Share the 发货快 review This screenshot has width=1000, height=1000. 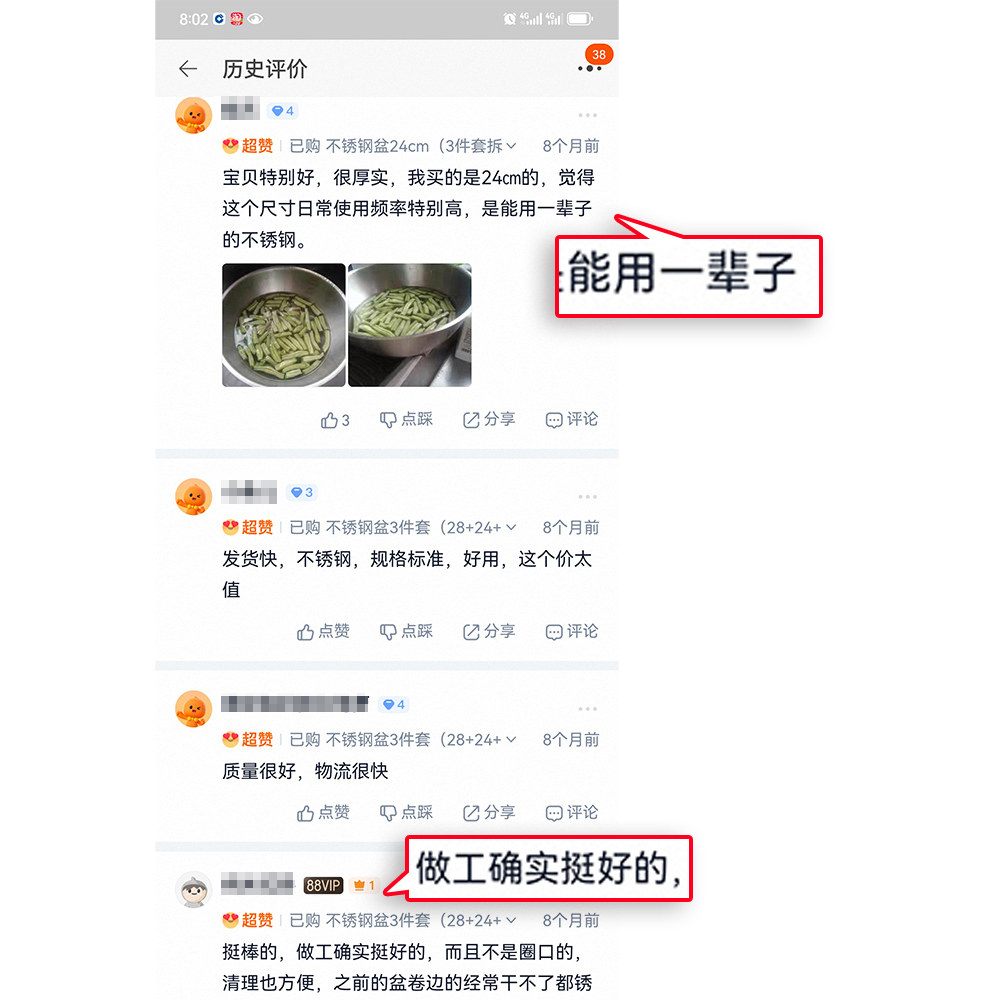(489, 631)
